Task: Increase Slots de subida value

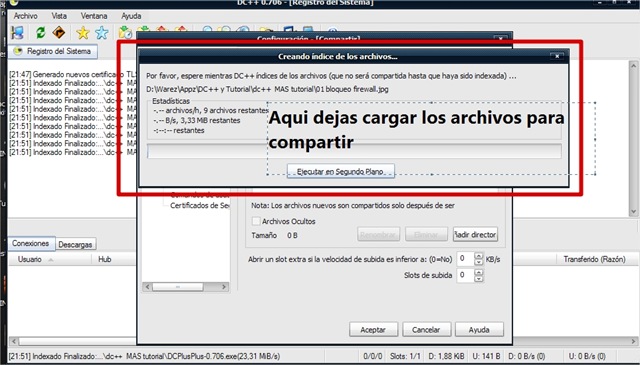Action: tap(479, 272)
